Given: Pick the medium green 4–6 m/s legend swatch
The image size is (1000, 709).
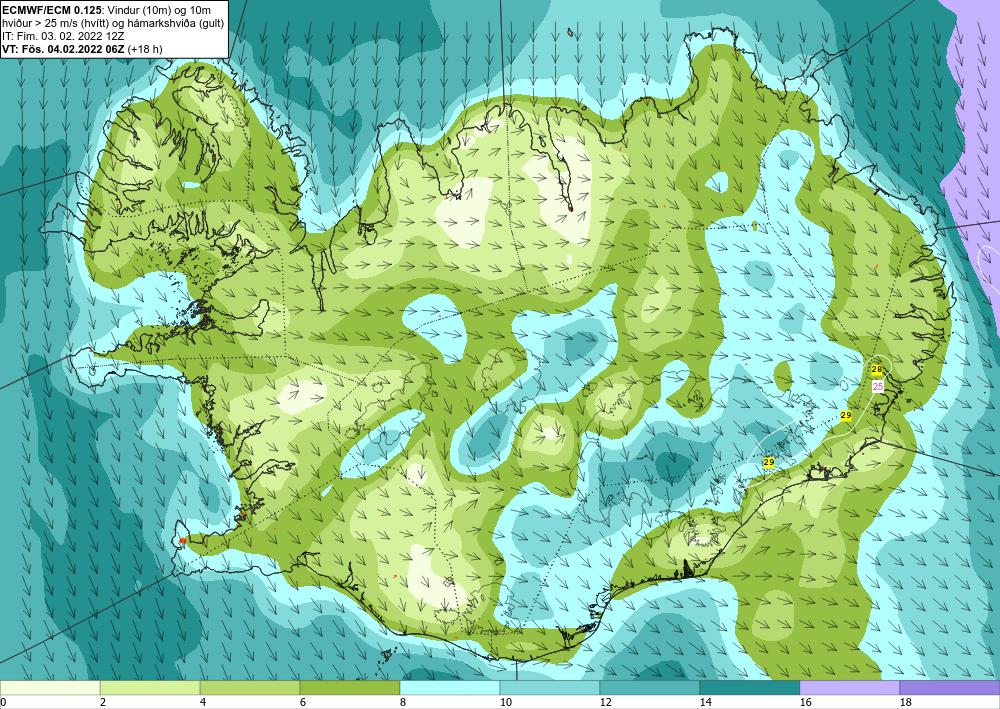Looking at the screenshot, I should pyautogui.click(x=250, y=687).
